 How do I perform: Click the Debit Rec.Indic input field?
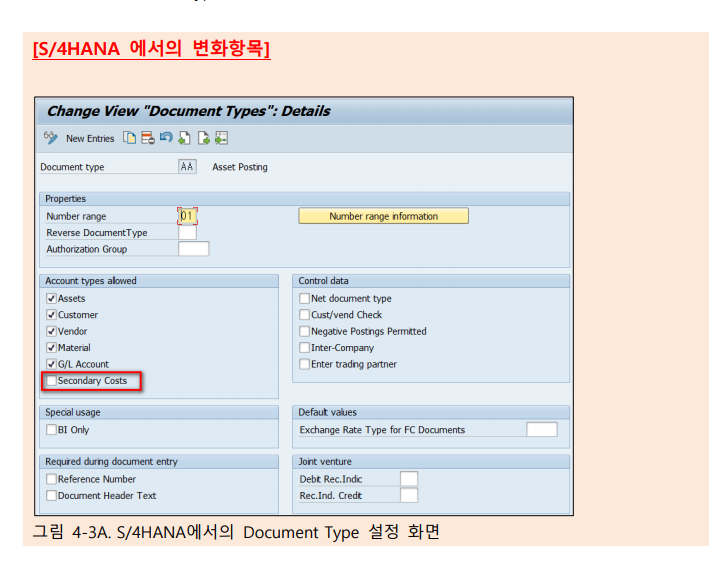point(409,479)
